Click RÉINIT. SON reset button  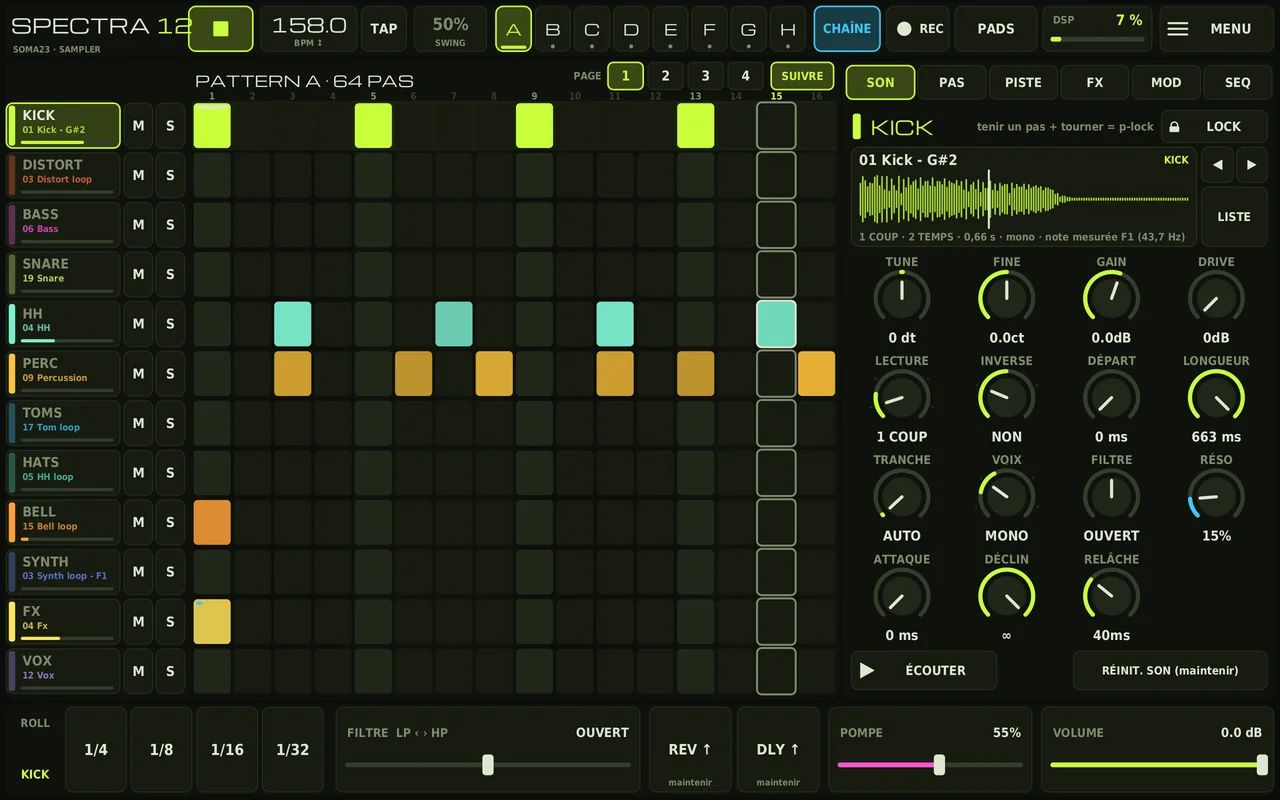point(1170,670)
